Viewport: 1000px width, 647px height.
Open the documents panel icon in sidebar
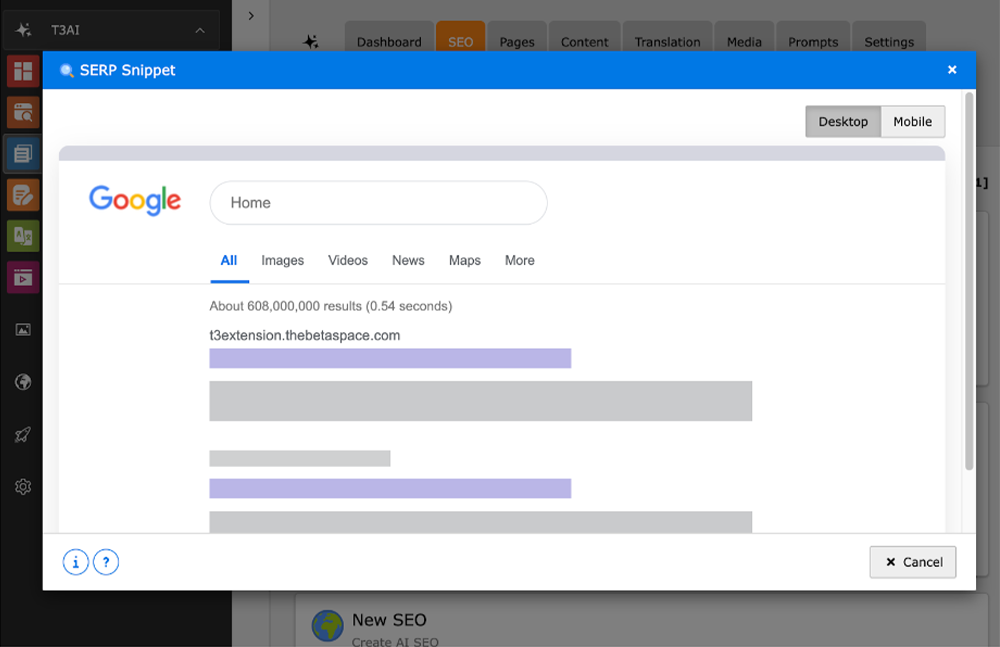[x=22, y=153]
